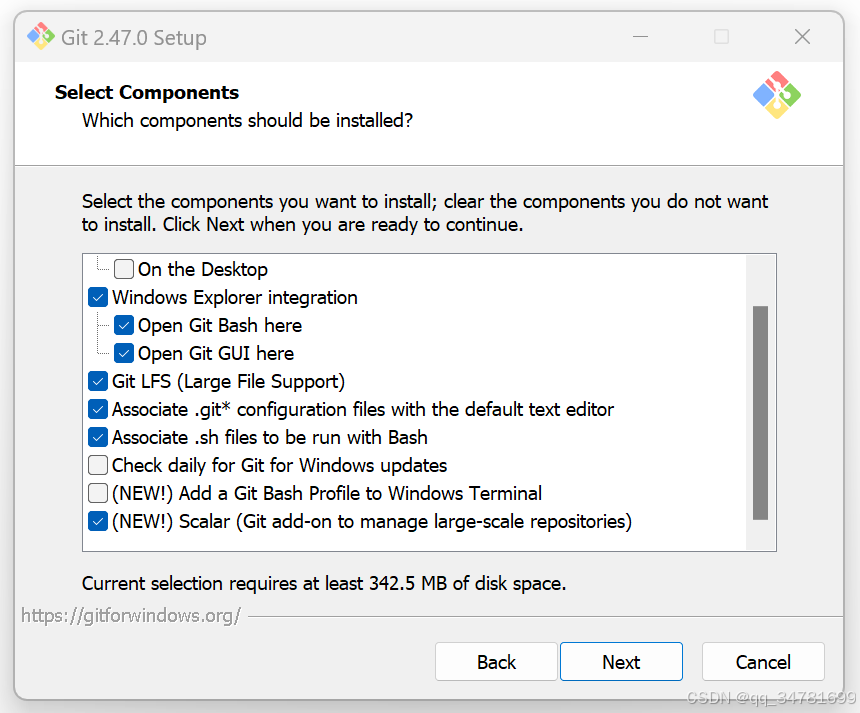This screenshot has height=713, width=860.
Task: Enable the On the Desktop checkbox
Action: tap(124, 269)
